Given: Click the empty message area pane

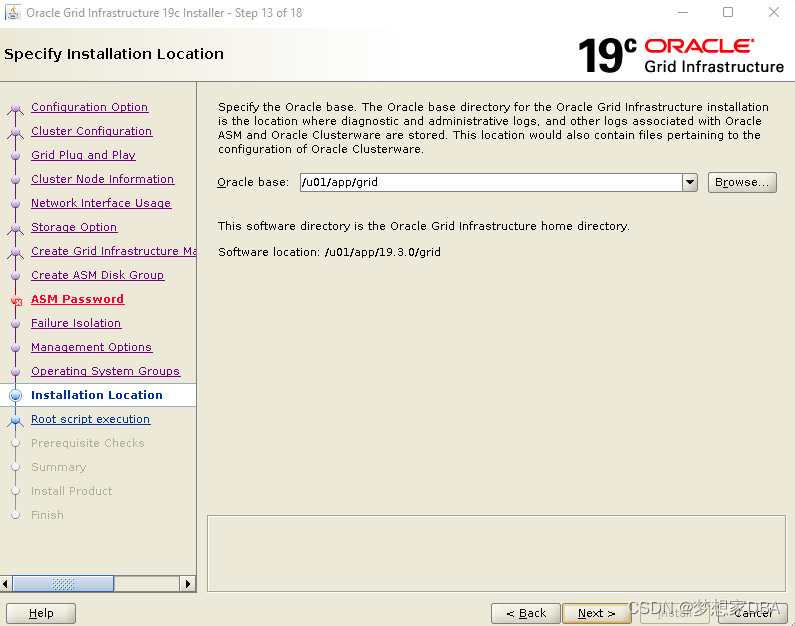Looking at the screenshot, I should [496, 554].
